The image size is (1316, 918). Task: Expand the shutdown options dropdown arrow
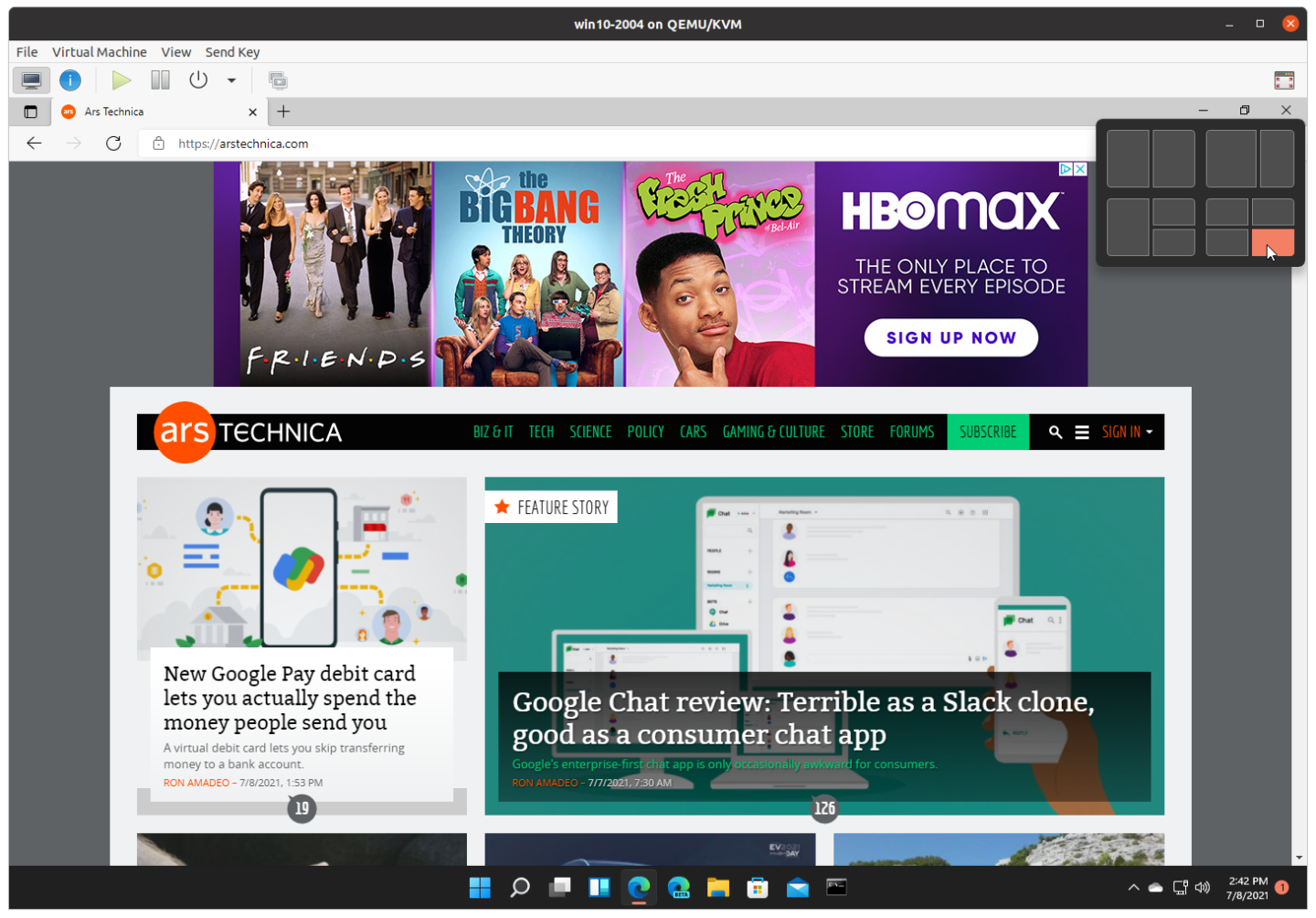[231, 80]
